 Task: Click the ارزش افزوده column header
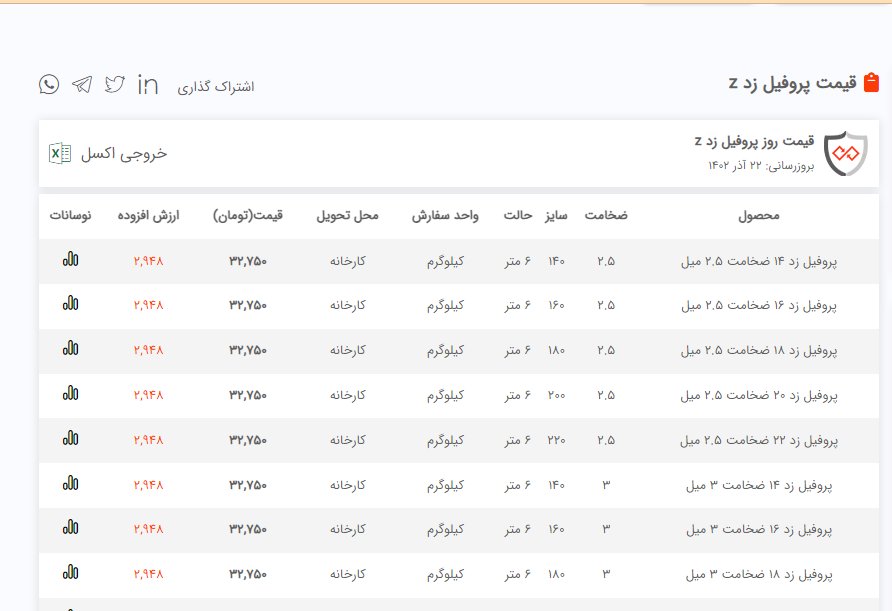[x=148, y=215]
